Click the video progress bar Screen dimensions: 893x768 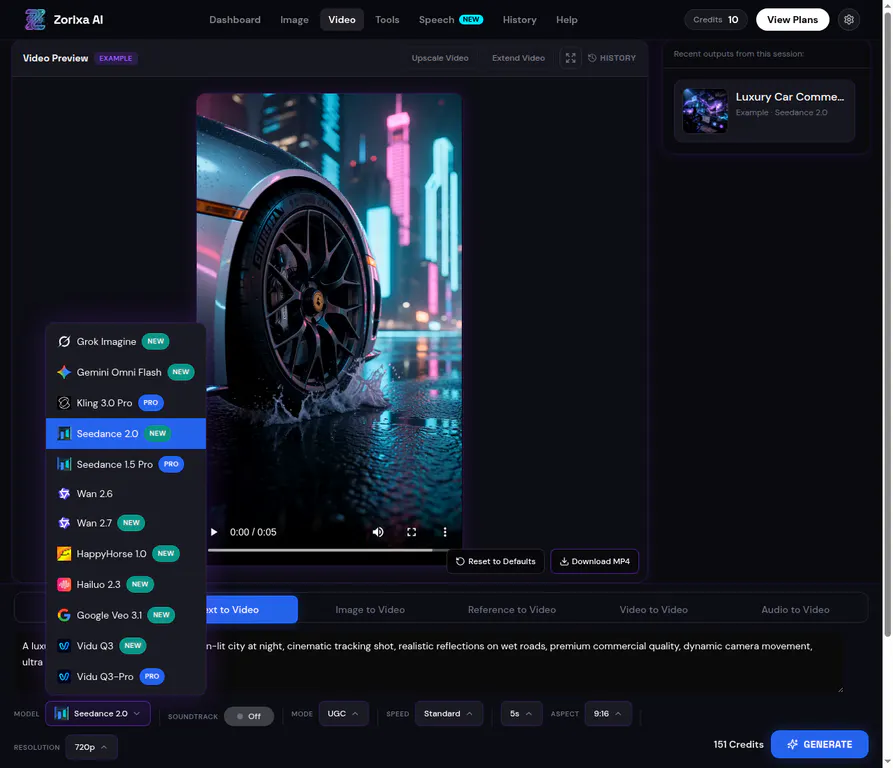[327, 550]
